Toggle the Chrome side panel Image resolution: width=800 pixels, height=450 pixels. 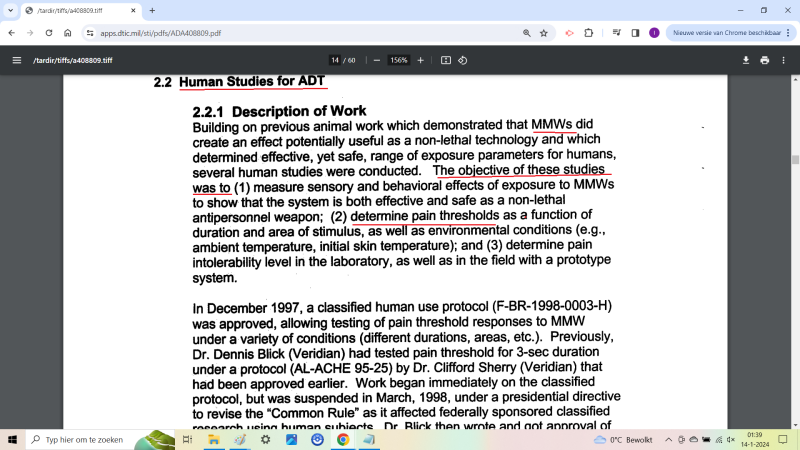point(635,33)
